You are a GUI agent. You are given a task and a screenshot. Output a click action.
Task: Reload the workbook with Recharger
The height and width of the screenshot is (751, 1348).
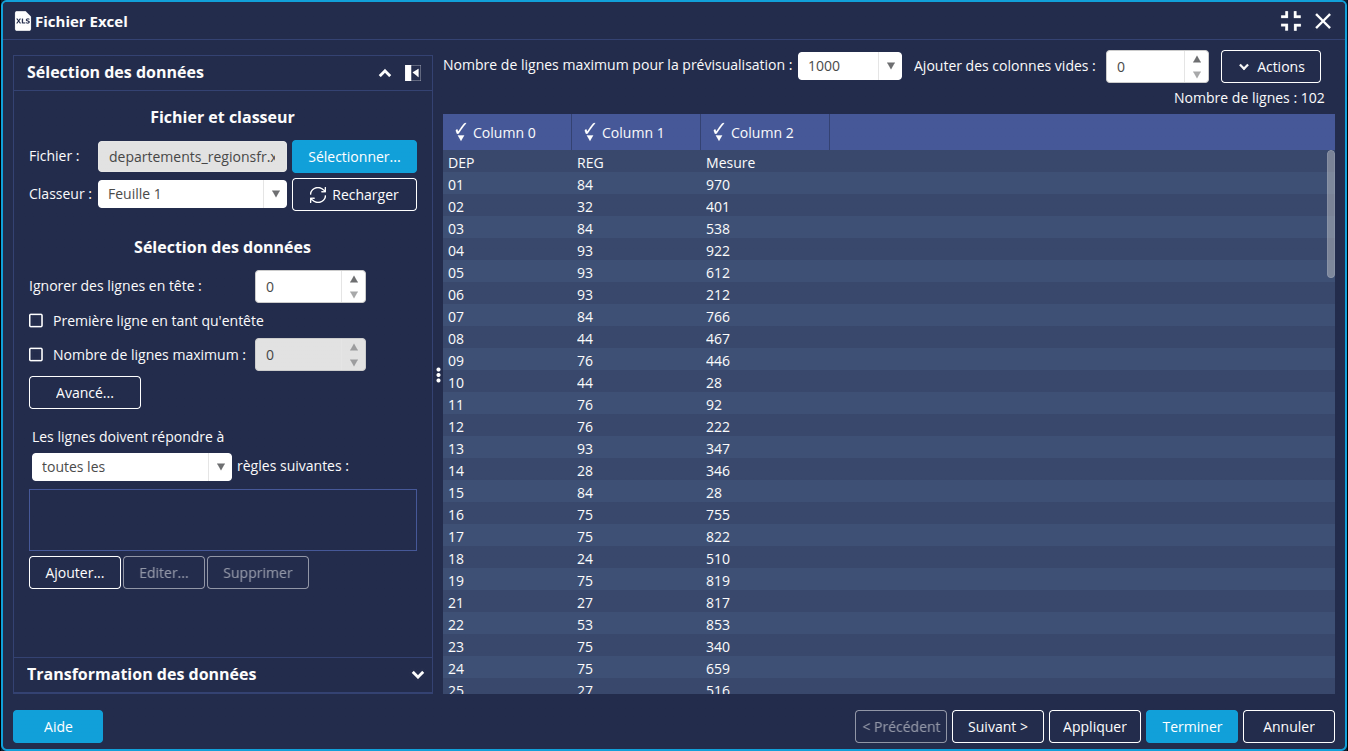(354, 195)
